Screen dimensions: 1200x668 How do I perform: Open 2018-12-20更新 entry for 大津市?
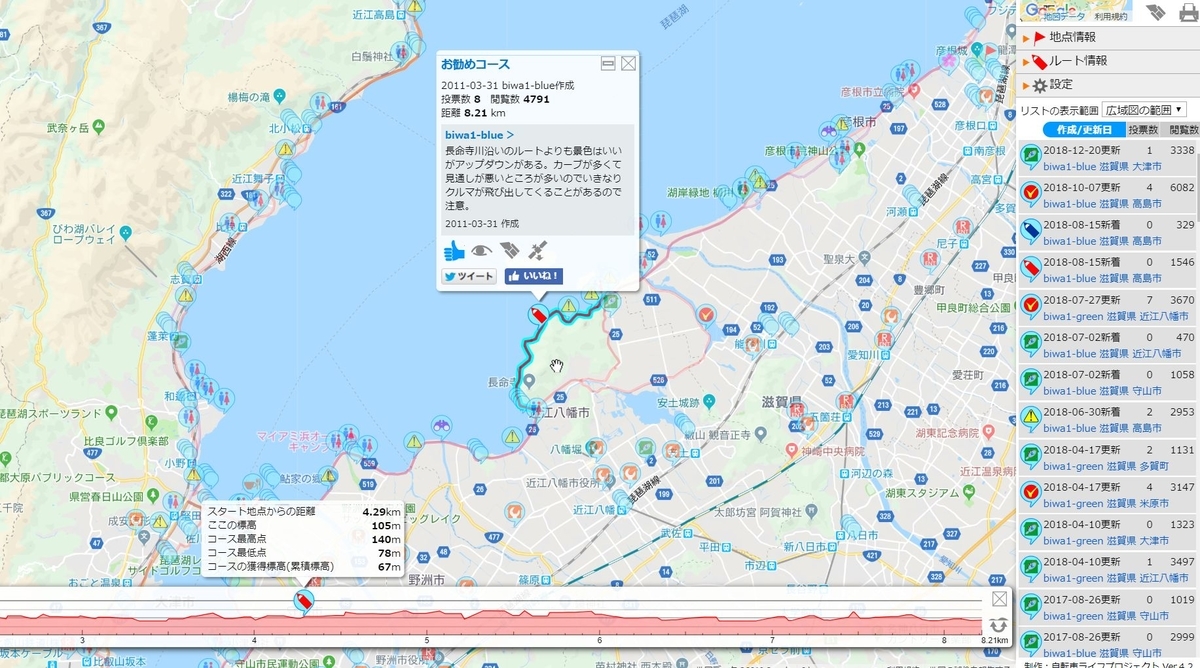coord(1108,157)
